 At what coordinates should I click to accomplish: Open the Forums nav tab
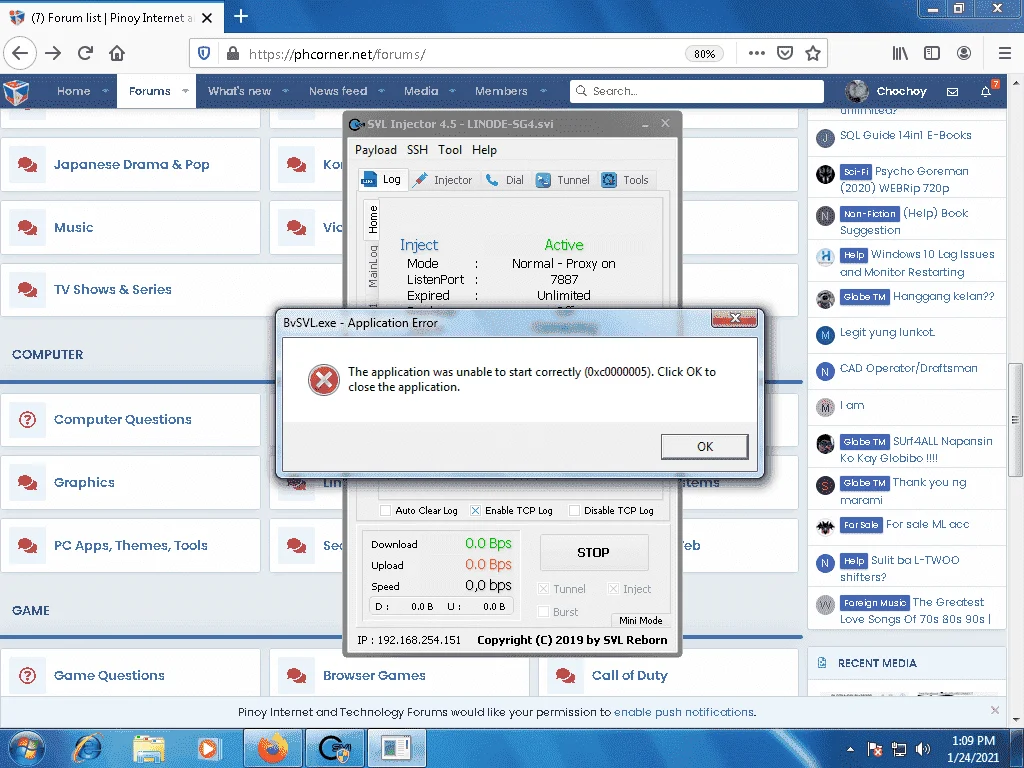(150, 91)
